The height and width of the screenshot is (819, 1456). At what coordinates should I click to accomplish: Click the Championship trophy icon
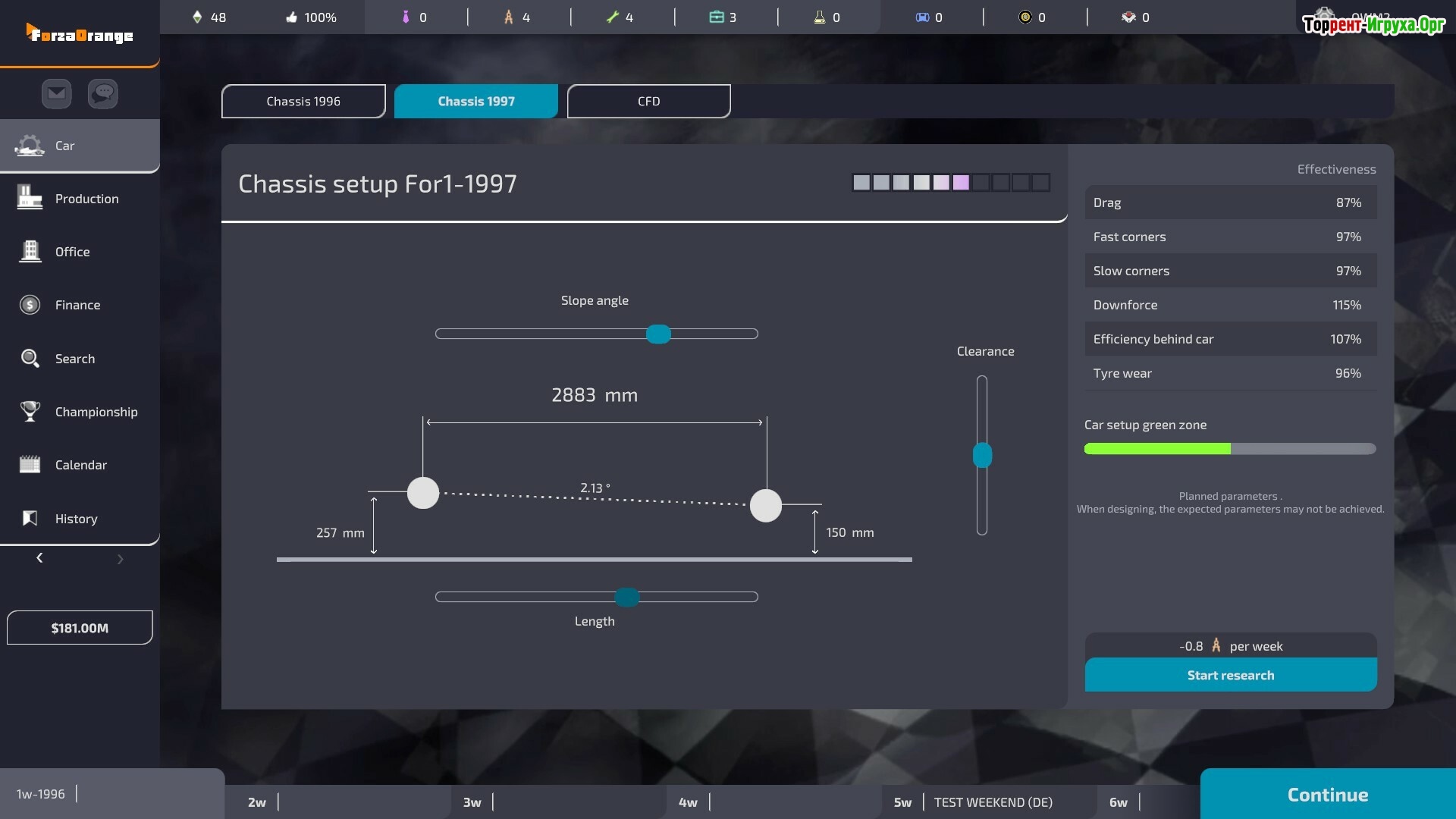pos(30,411)
